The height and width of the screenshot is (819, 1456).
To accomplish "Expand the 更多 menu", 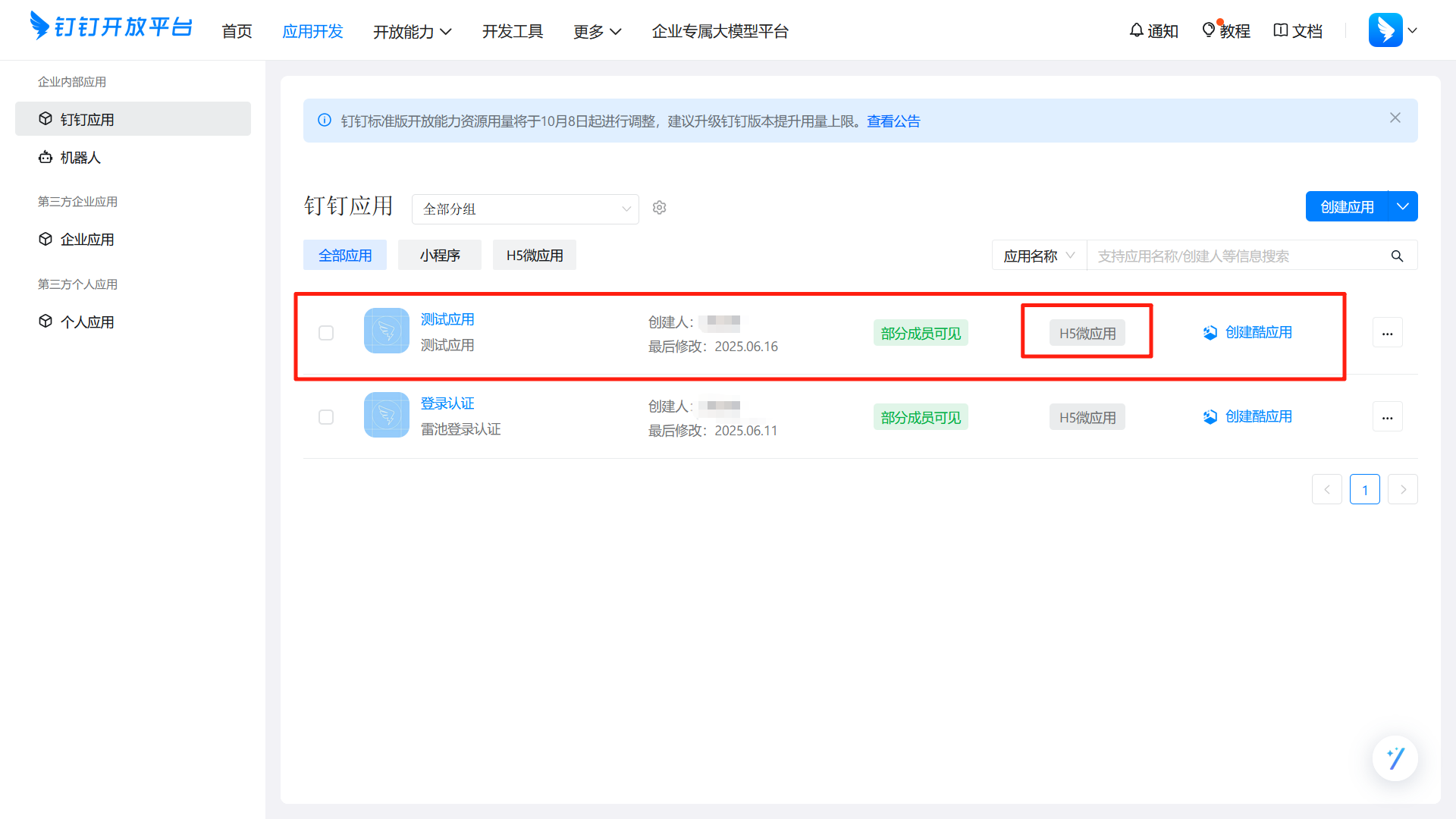I will [597, 31].
